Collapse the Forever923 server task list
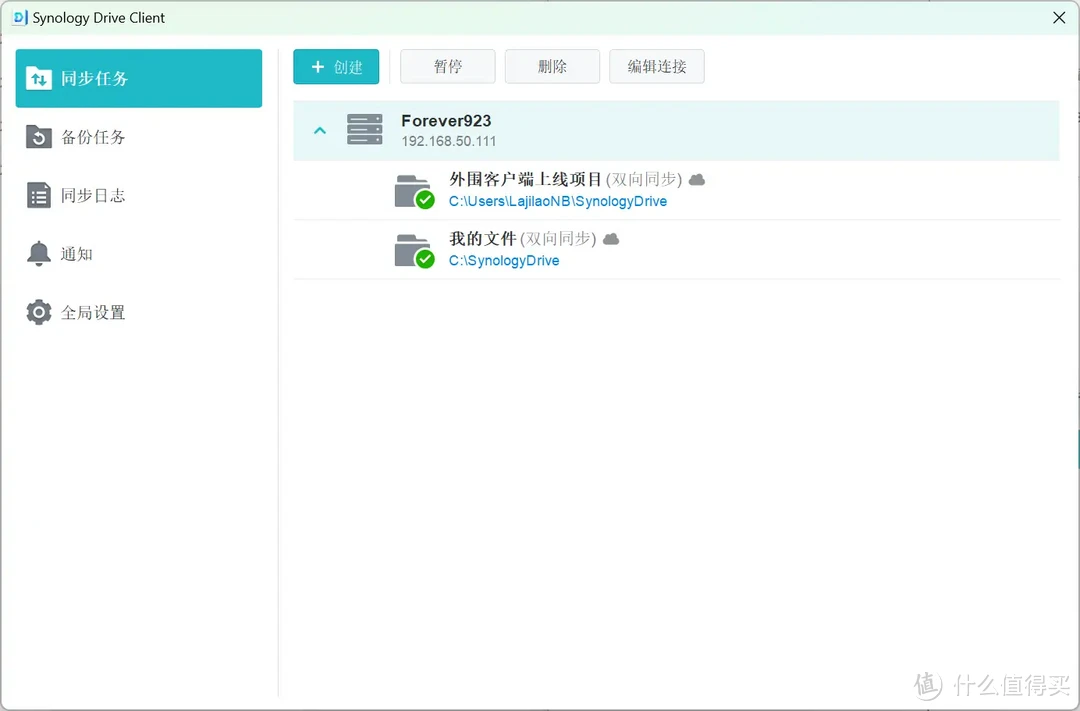 pos(320,130)
